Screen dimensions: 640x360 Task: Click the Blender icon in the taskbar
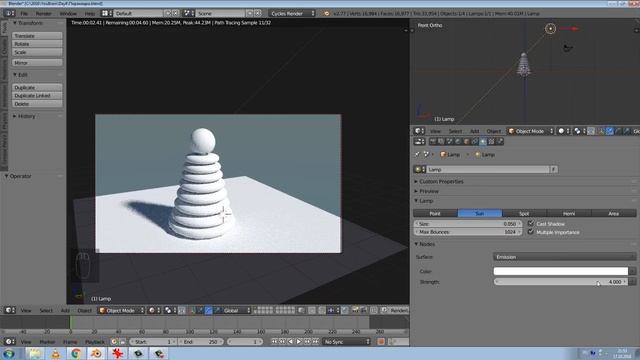point(96,353)
